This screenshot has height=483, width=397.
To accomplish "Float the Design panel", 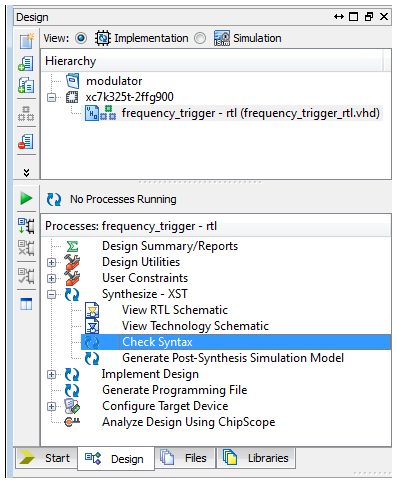I will tap(369, 17).
